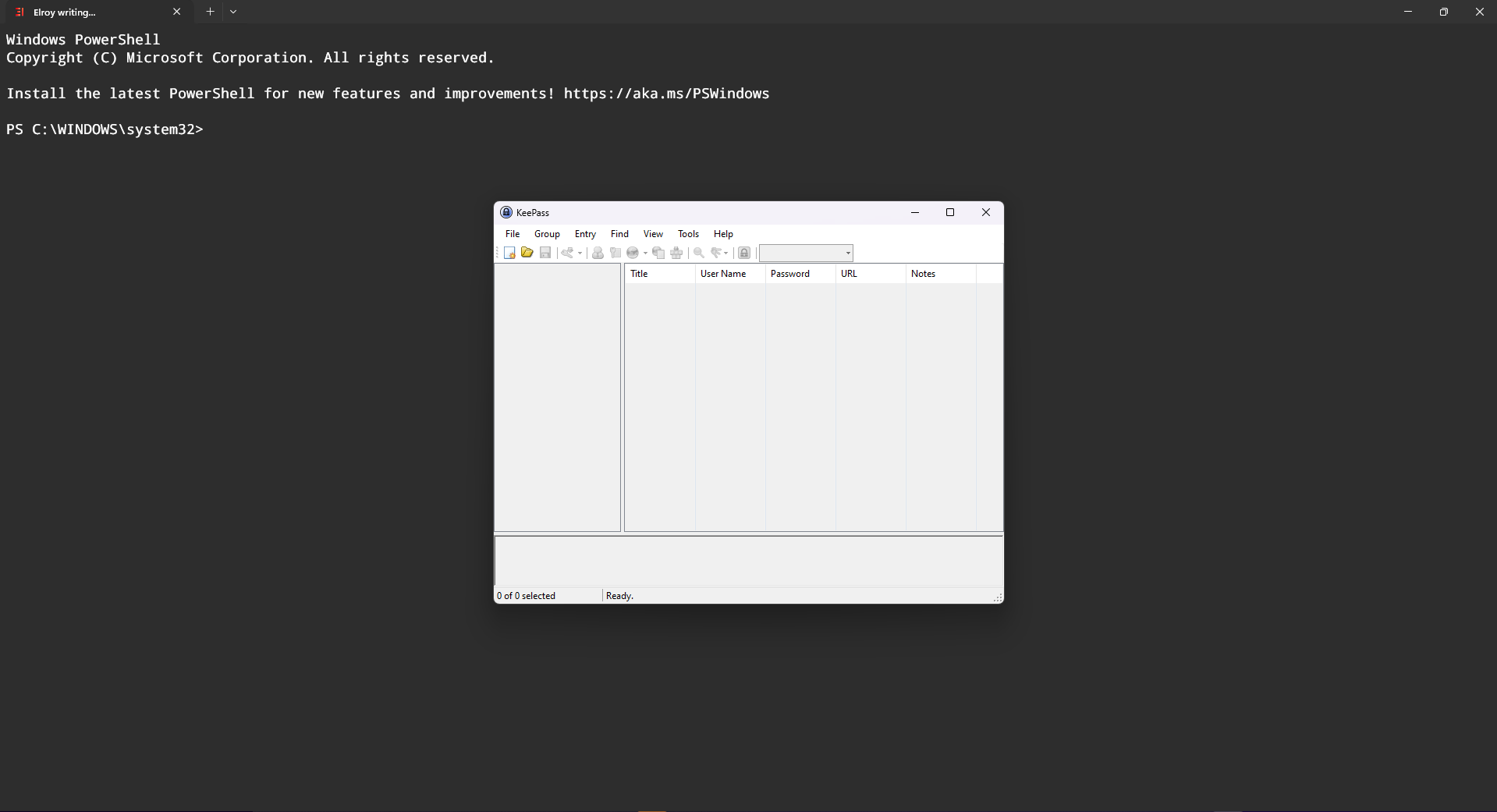
Task: Click the Add Entry key icon
Action: pyautogui.click(x=567, y=253)
